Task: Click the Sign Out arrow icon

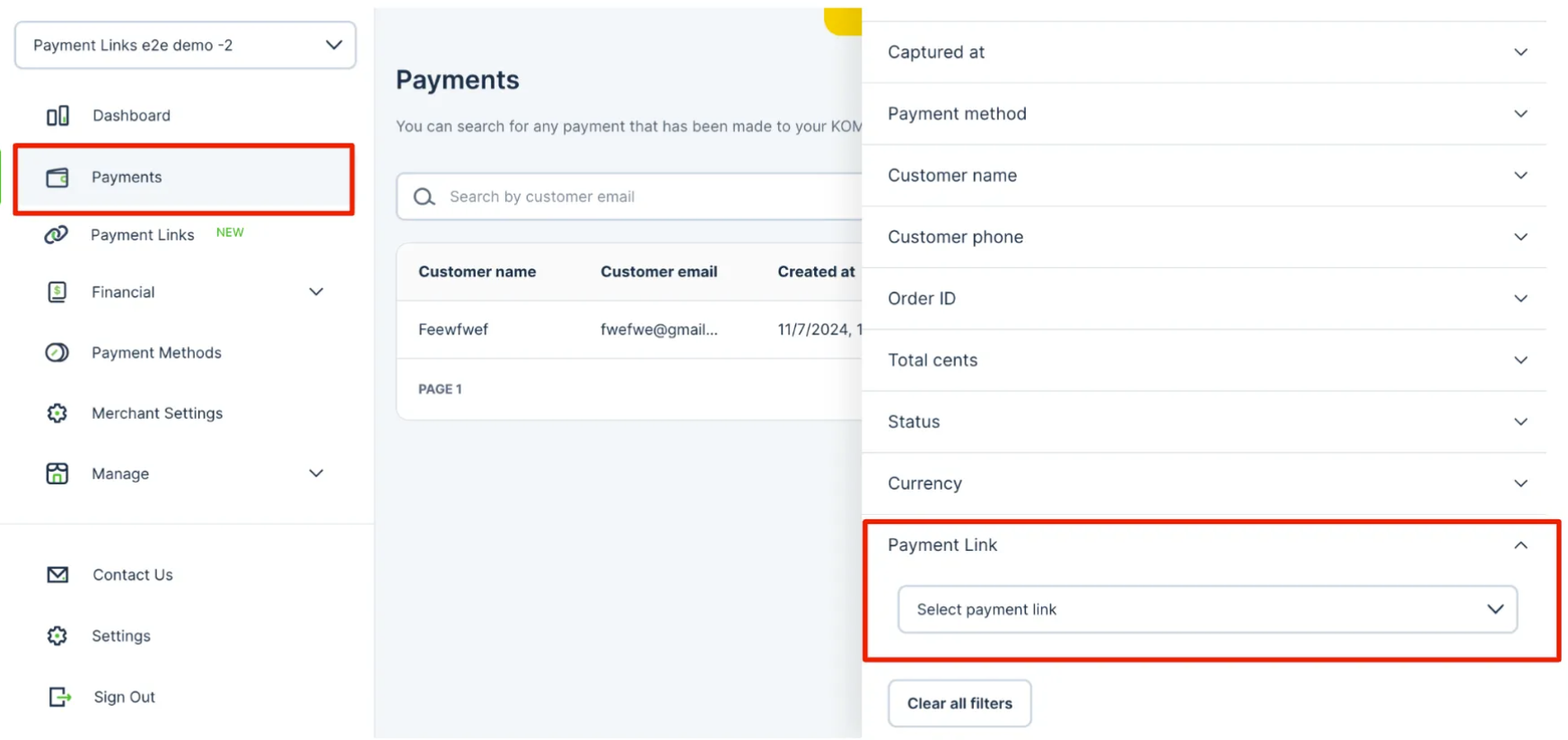Action: pos(59,697)
